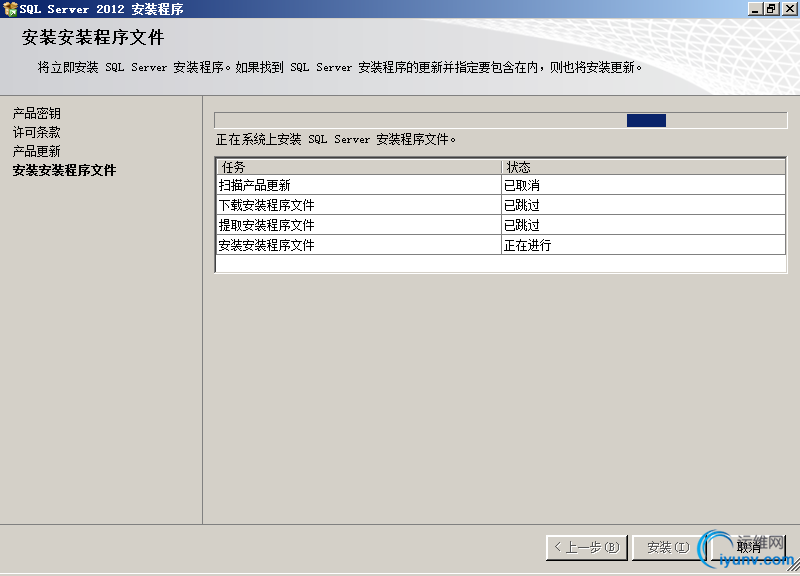Select the 产品密钥 step in sidebar
Image resolution: width=800 pixels, height=576 pixels.
tap(37, 113)
